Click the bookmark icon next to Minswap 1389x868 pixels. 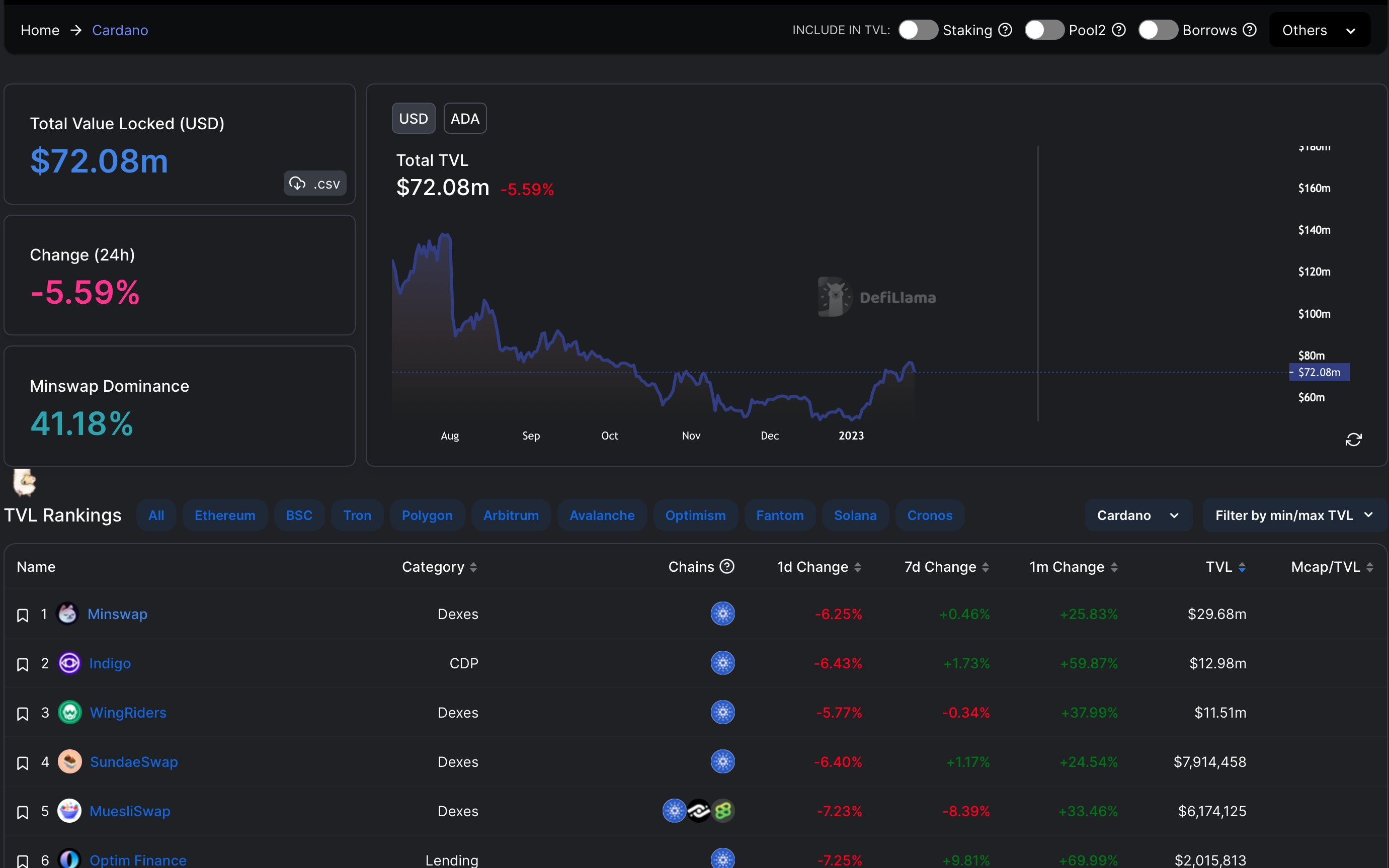click(x=23, y=616)
